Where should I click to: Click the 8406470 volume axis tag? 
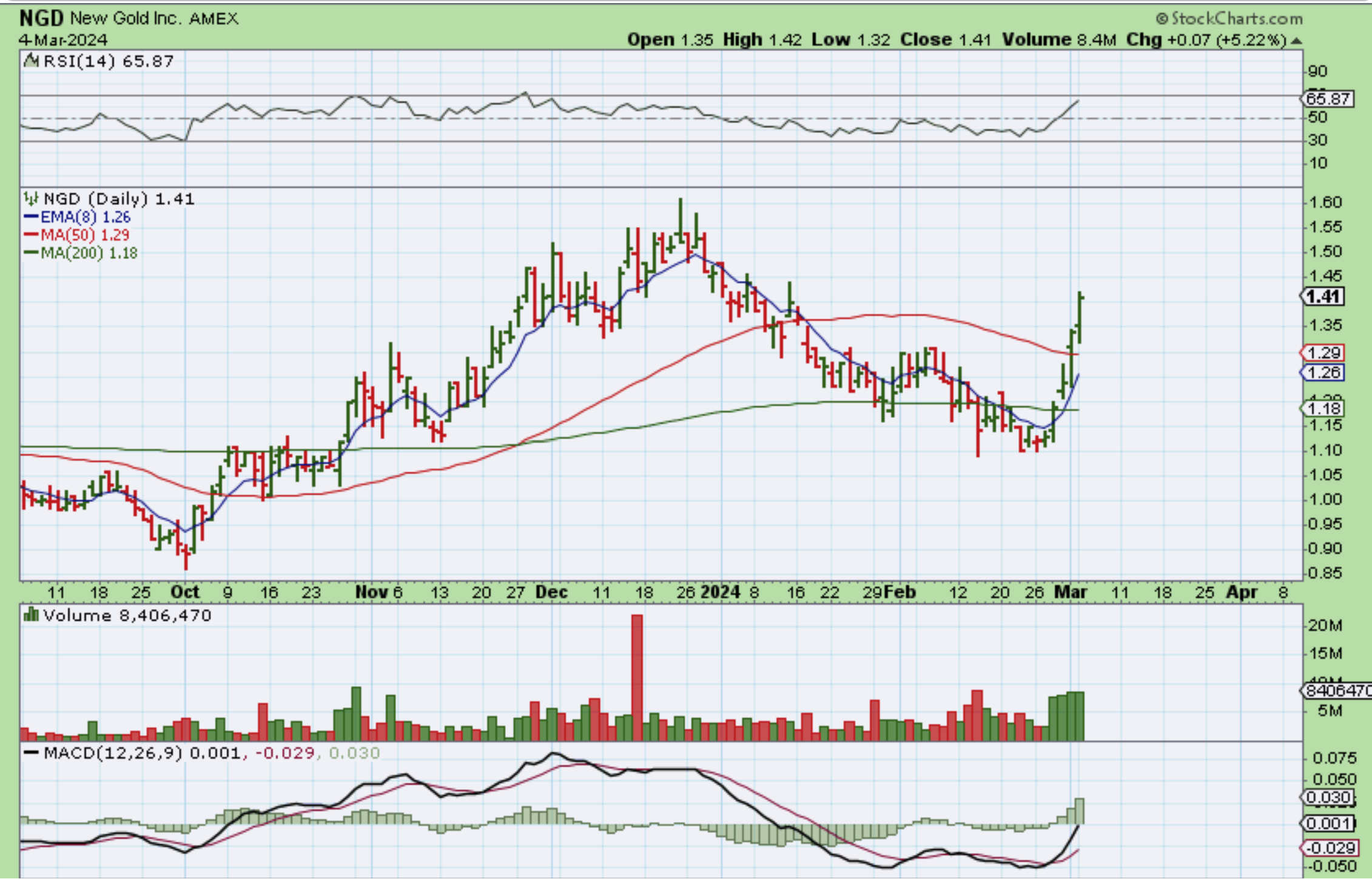(1337, 690)
